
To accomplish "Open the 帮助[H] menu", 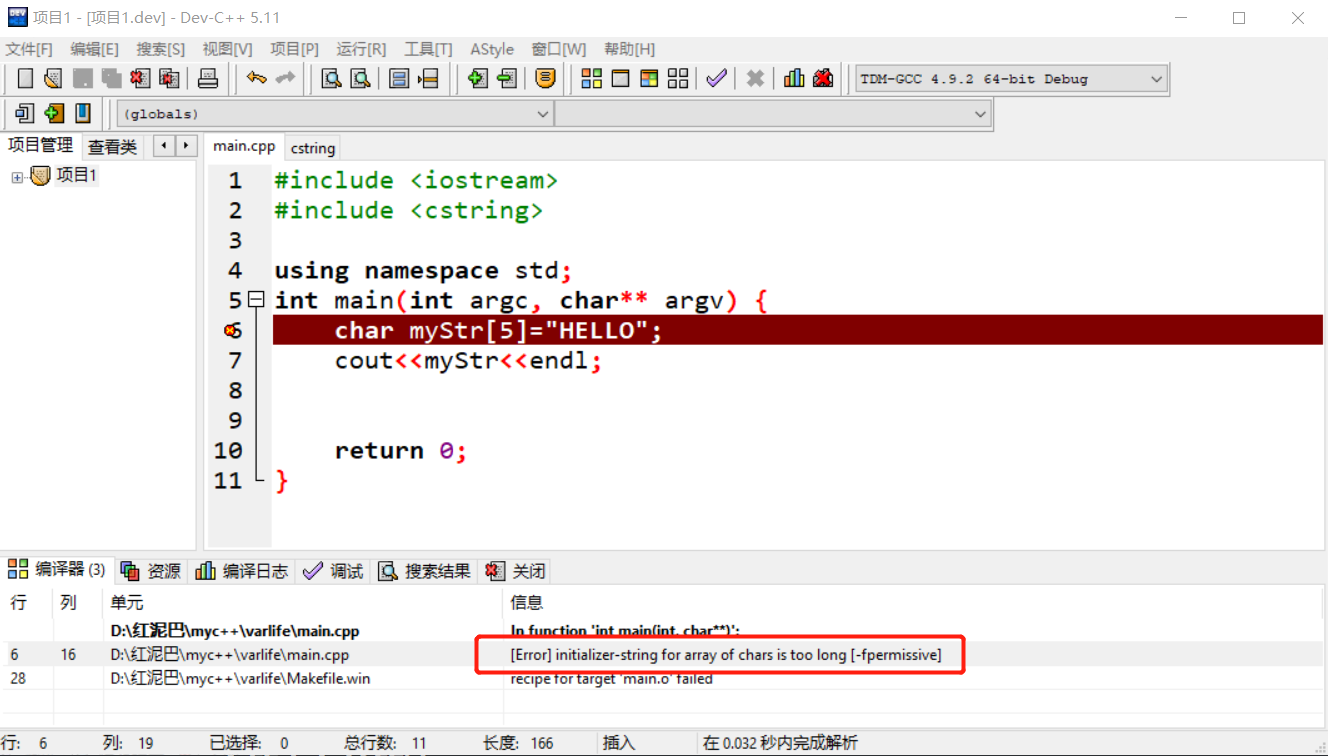I will point(629,49).
